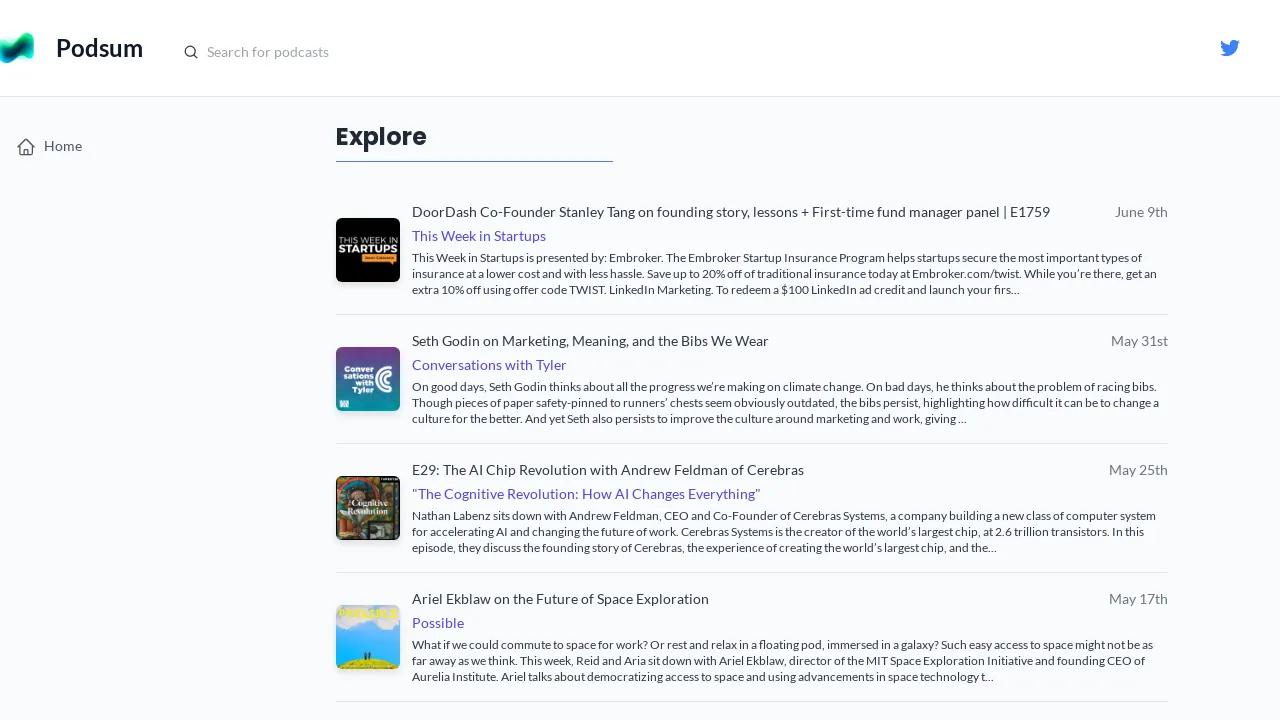Screen dimensions: 1280x720
Task: Open the DoorDash Co-Founder Stanley Tang episode
Action: 731,212
